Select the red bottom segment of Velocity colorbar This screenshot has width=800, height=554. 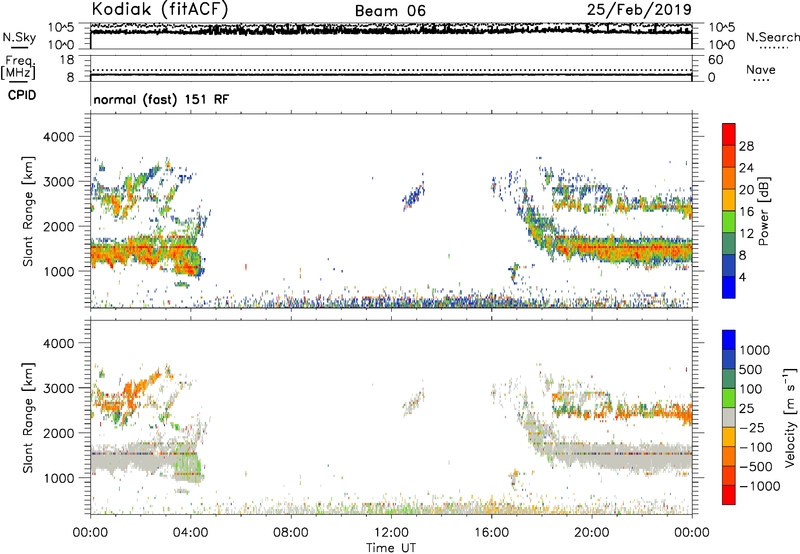(729, 495)
